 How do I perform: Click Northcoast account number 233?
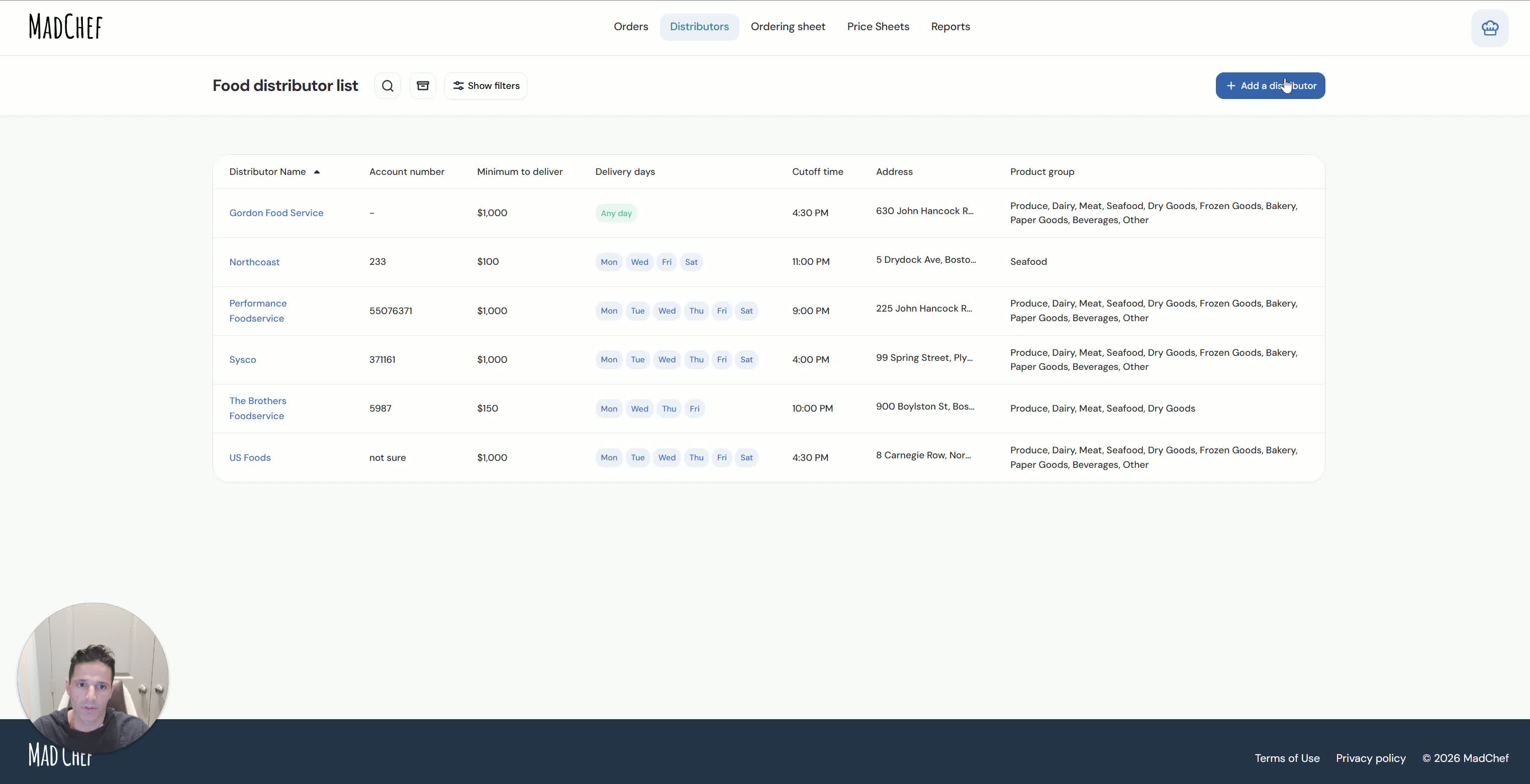(377, 262)
